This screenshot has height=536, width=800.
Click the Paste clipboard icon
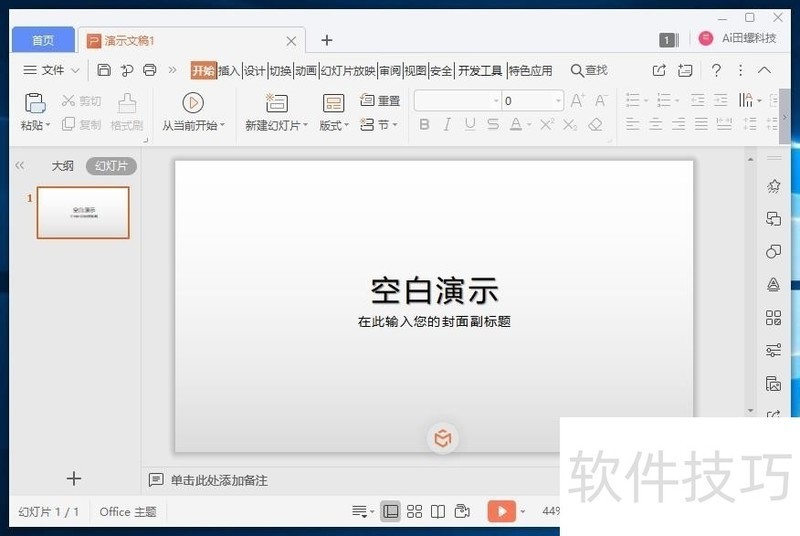[35, 102]
